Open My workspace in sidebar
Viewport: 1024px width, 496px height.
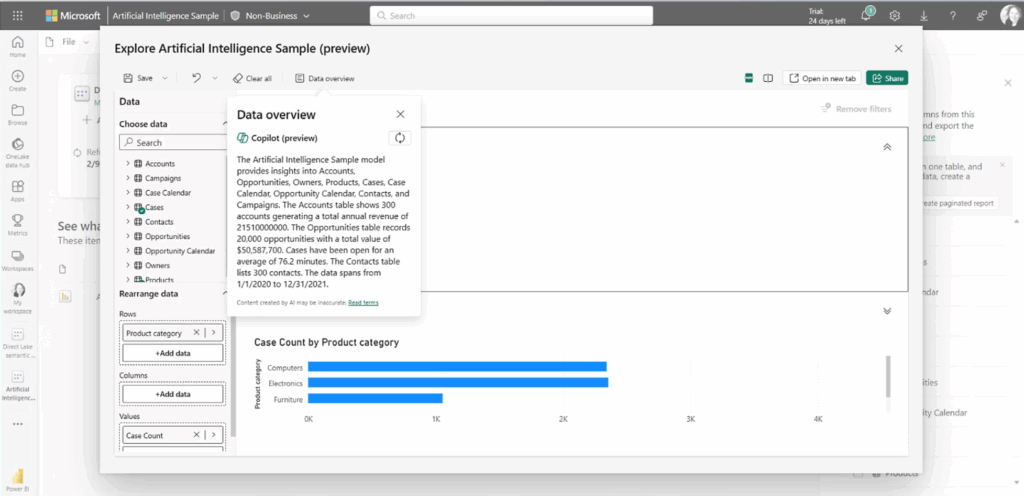coord(18,298)
